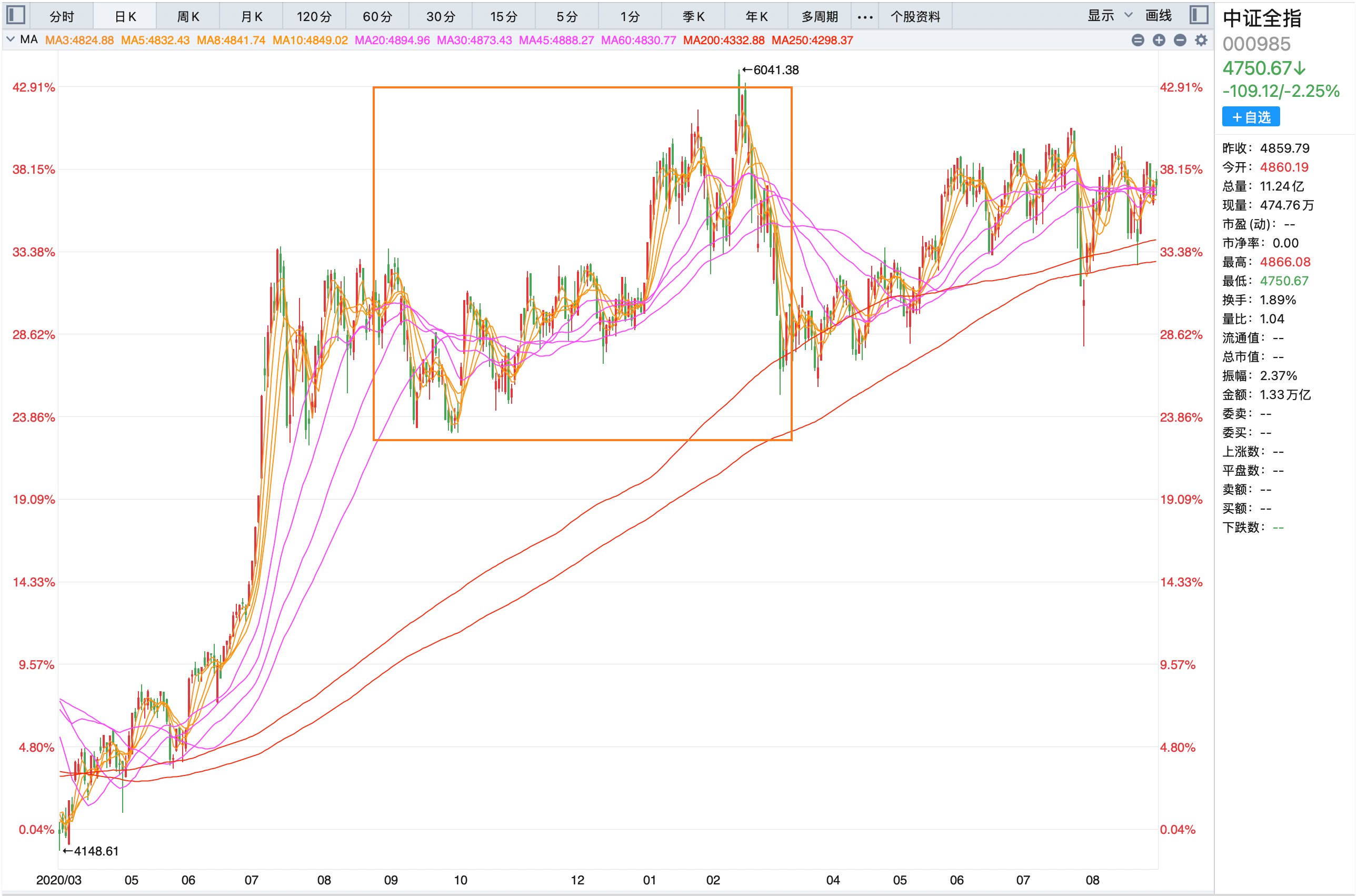Click the 画线 drawing button
This screenshot has width=1357, height=896.
point(1158,16)
